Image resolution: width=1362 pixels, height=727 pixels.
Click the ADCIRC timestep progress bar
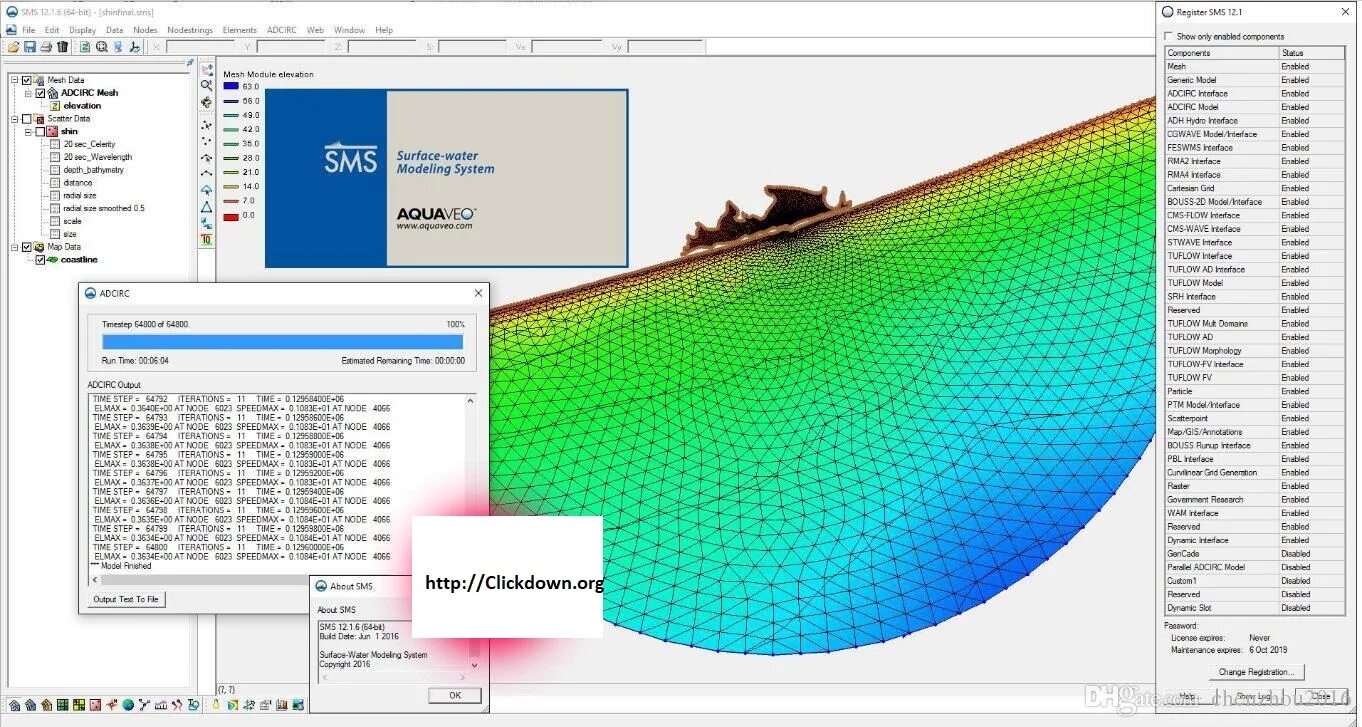click(283, 342)
